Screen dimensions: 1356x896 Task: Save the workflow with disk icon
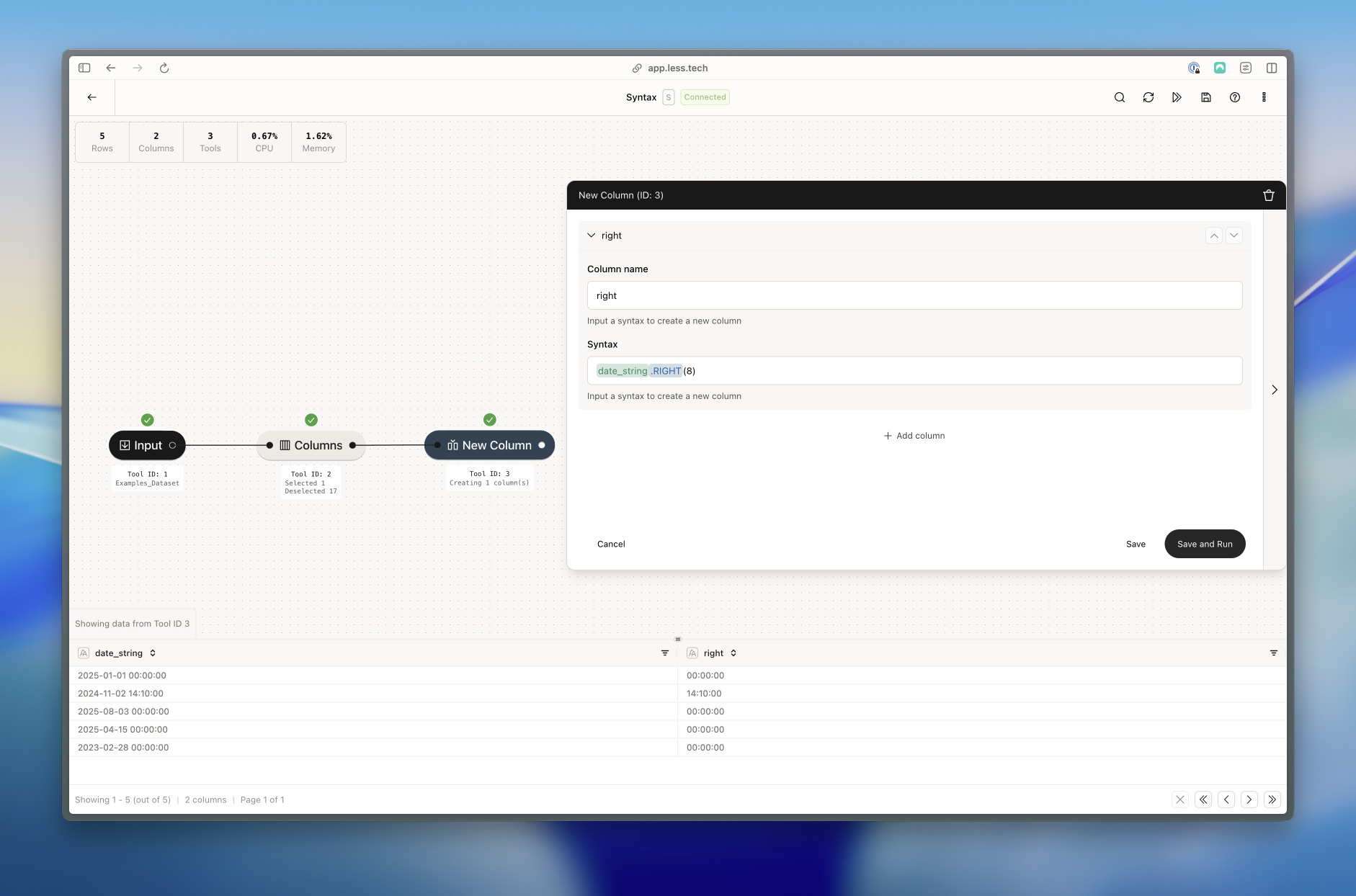(1206, 97)
